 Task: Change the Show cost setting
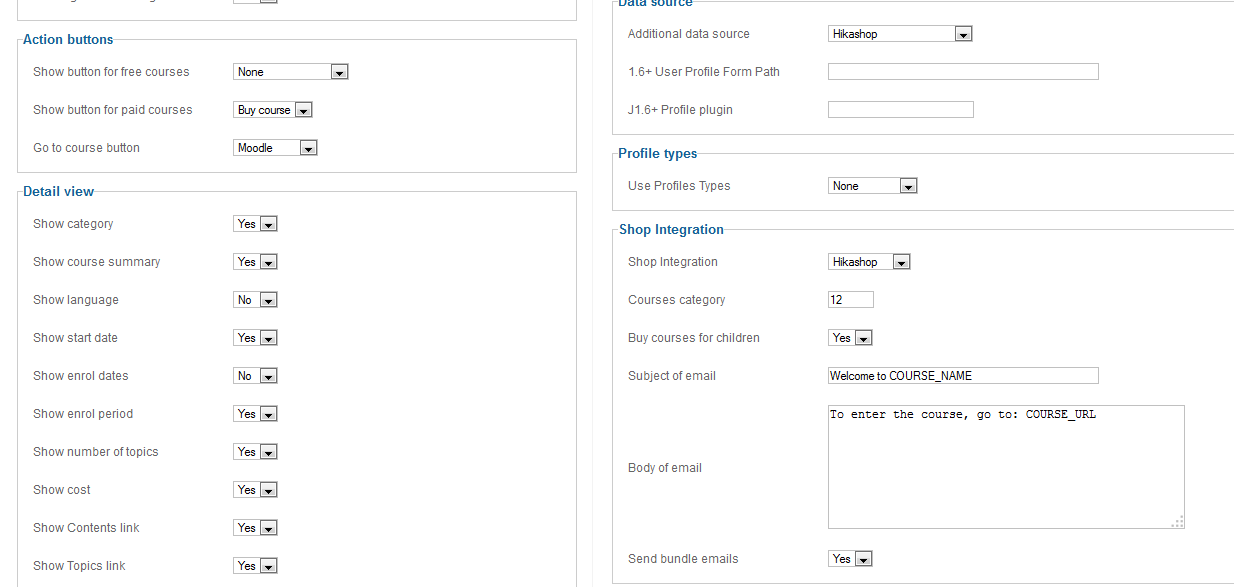pyautogui.click(x=255, y=490)
